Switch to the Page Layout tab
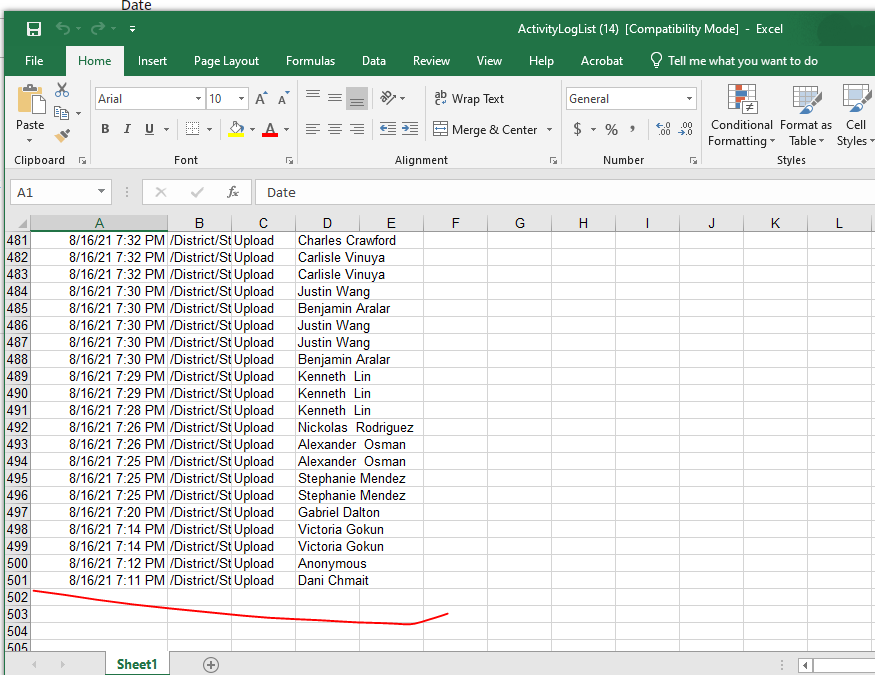 226,61
